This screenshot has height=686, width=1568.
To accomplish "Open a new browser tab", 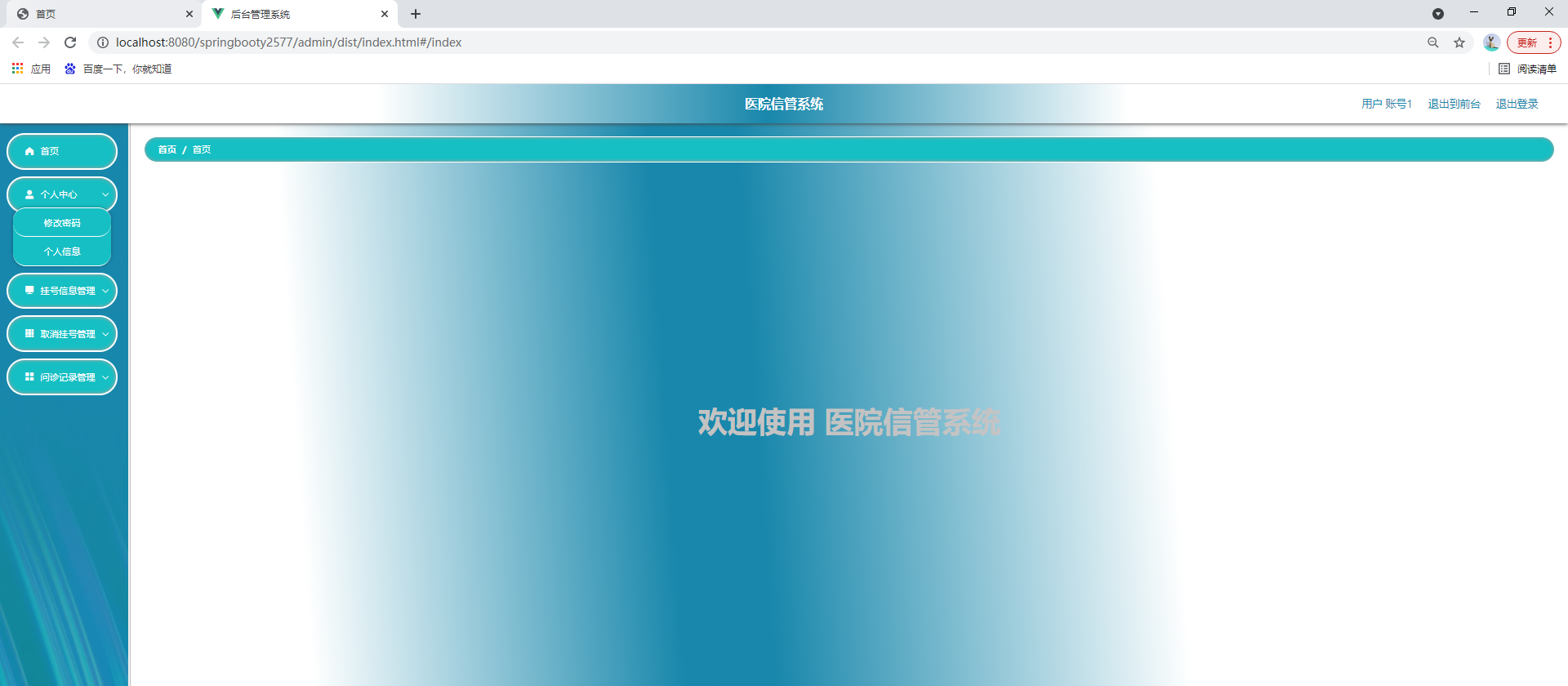I will point(416,14).
